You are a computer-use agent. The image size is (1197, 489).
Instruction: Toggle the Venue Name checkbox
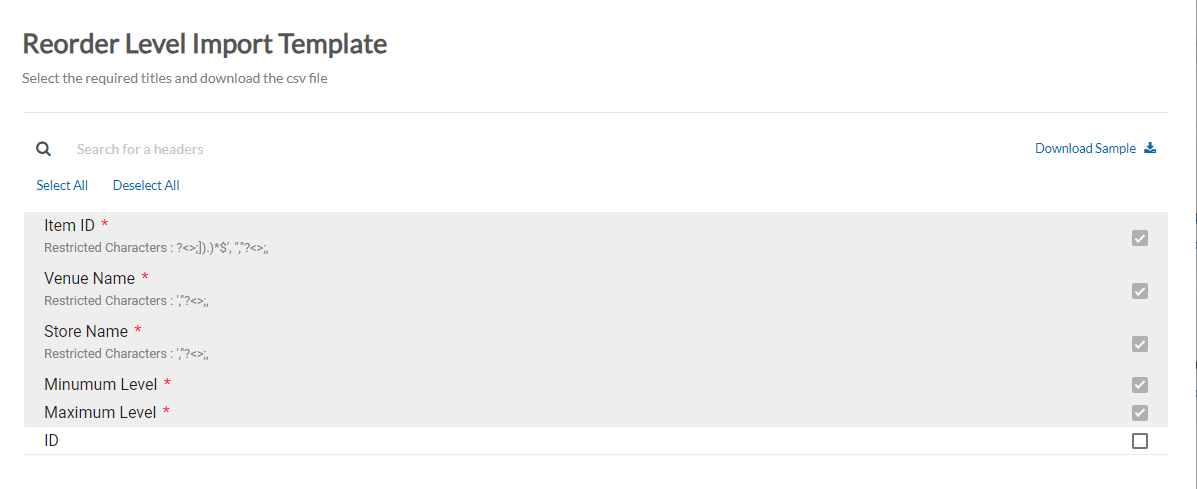pos(1140,291)
